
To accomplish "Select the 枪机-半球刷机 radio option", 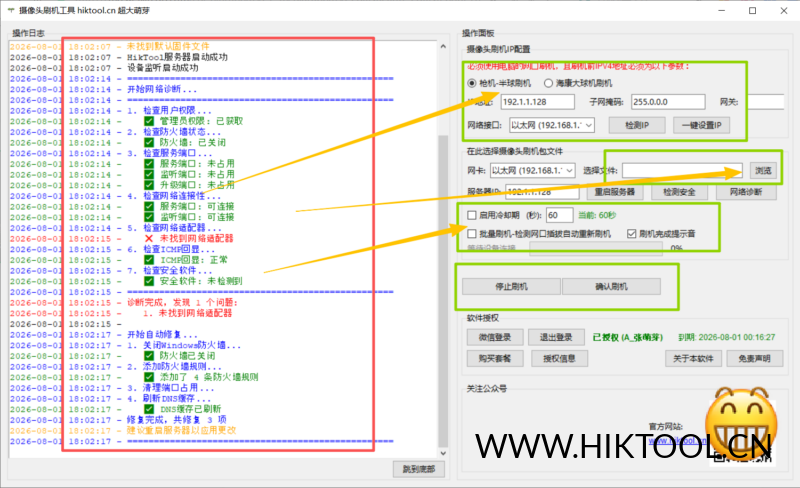I will pos(472,83).
